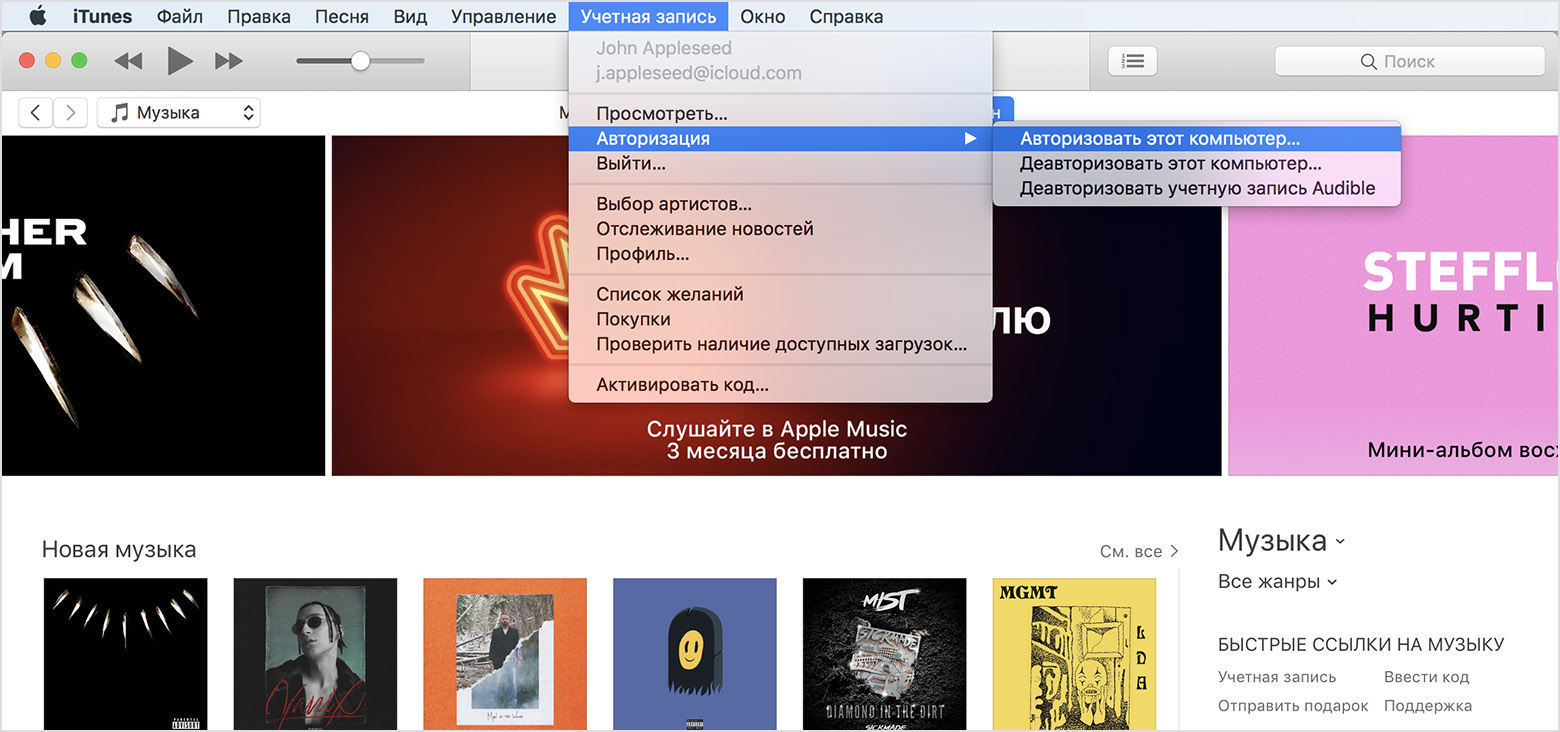Click the rewind previous track button
The height and width of the screenshot is (732, 1560).
128,61
